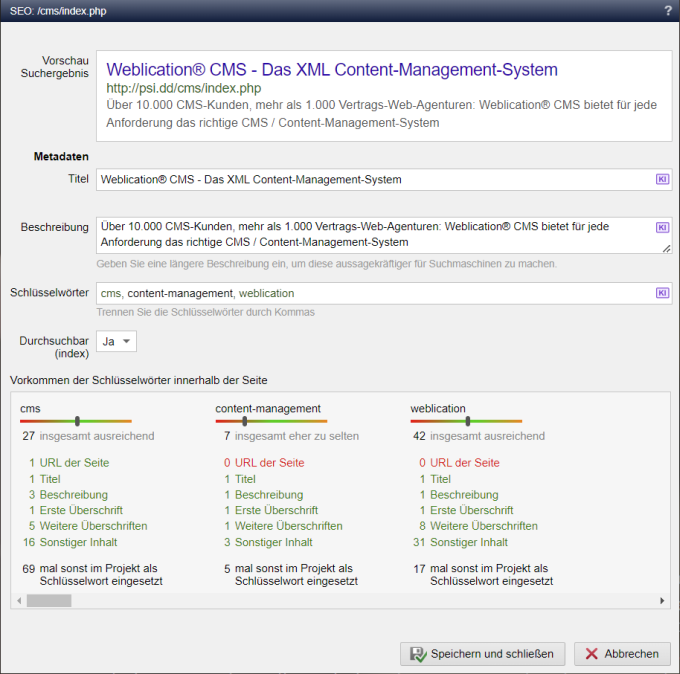
Task: Click 'URL der Seite' row under weblication
Action: [x=459, y=463]
